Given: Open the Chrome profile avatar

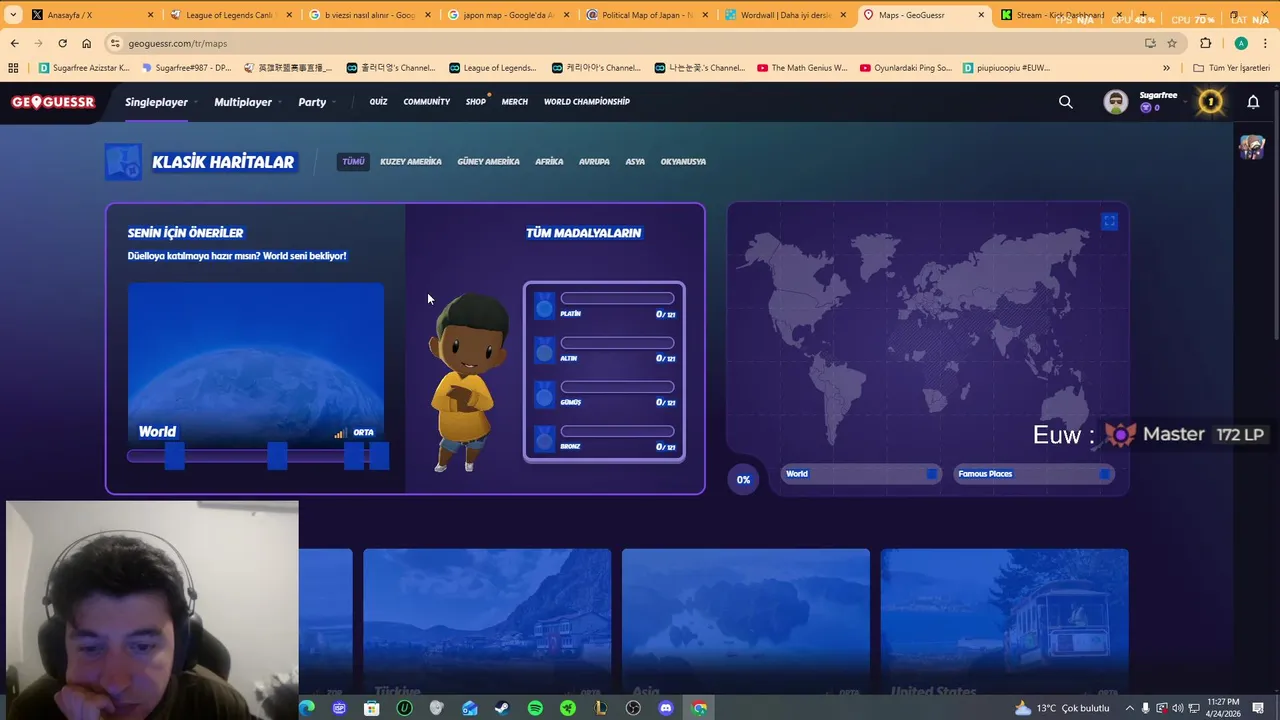Looking at the screenshot, I should coord(1241,43).
